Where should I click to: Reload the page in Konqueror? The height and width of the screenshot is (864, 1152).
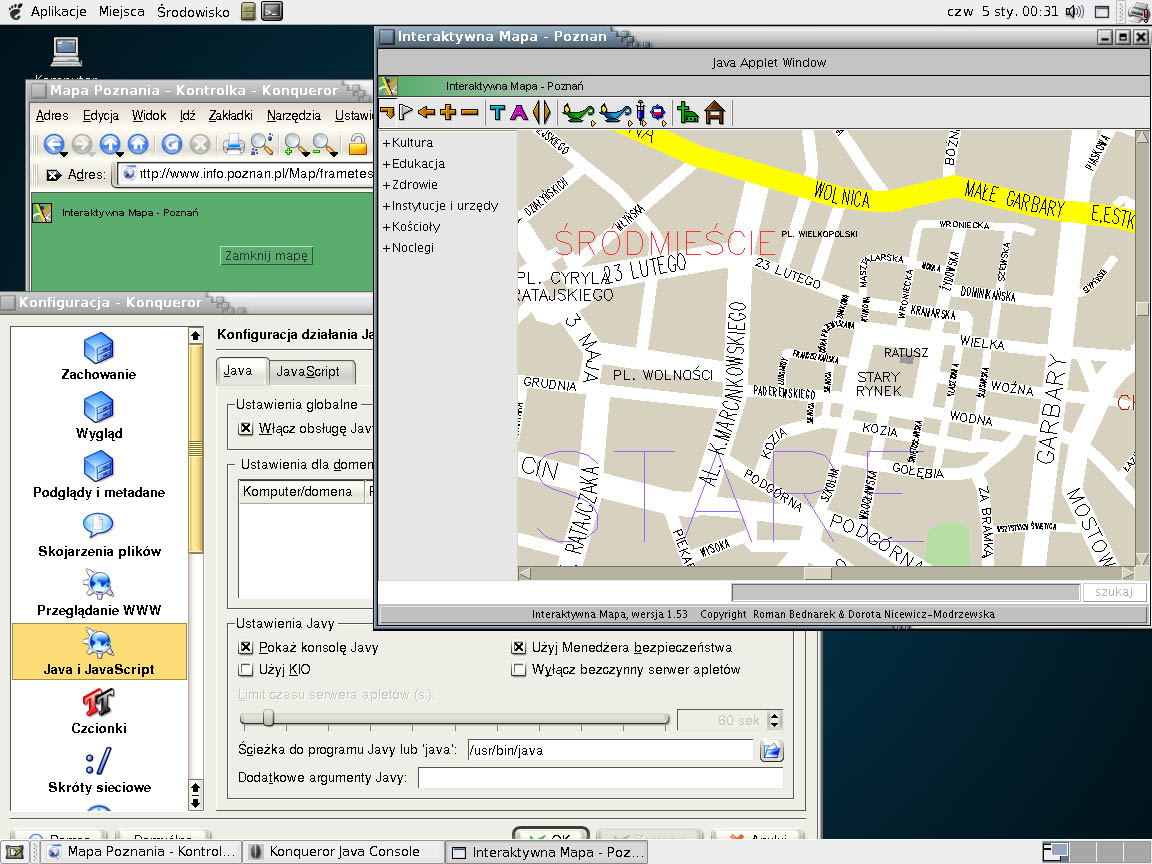point(172,144)
